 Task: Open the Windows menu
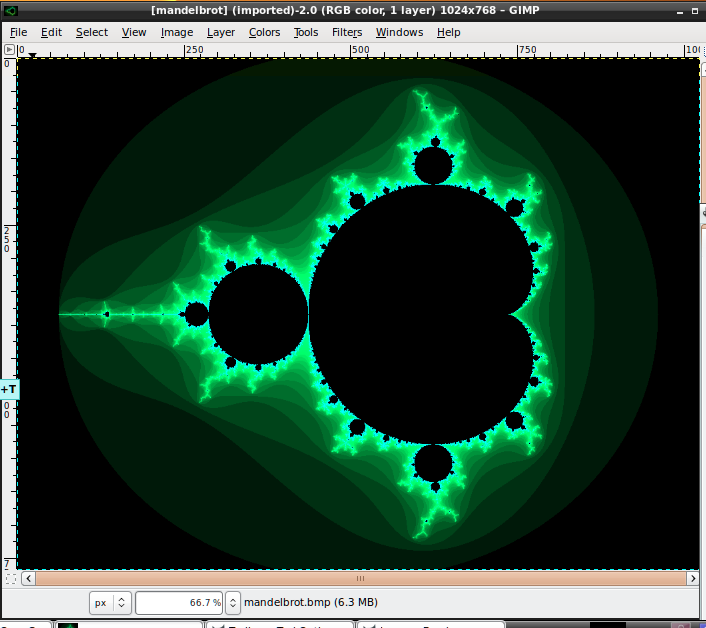pos(399,32)
